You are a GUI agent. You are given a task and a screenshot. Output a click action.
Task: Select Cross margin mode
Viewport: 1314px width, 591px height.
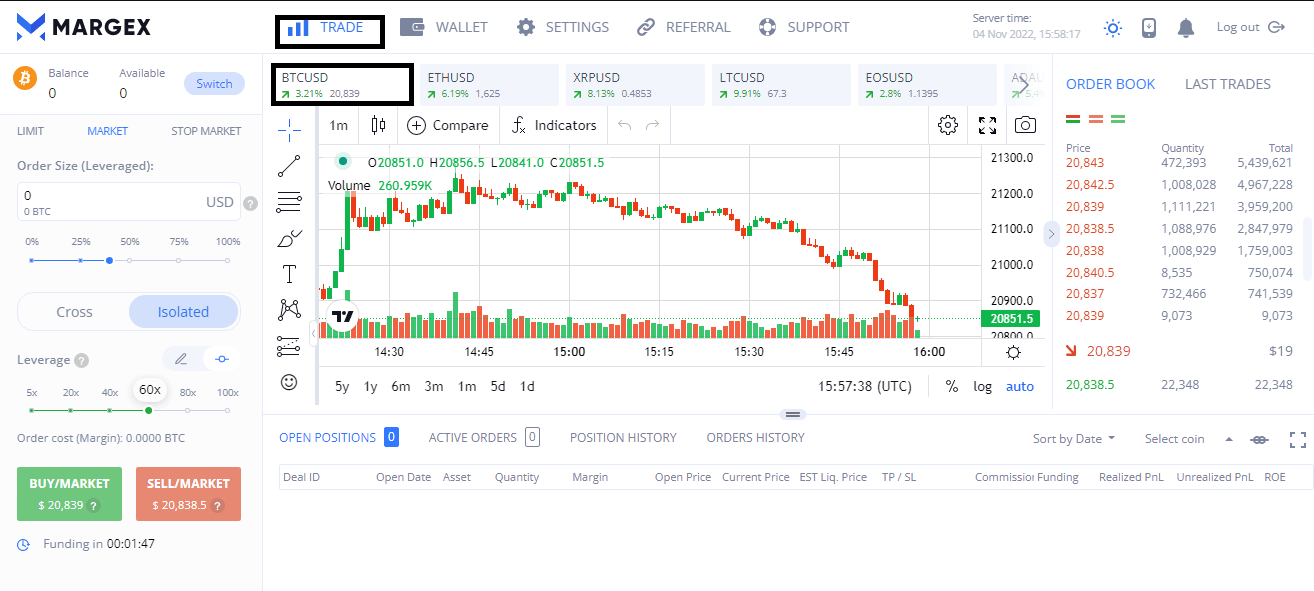(x=74, y=312)
